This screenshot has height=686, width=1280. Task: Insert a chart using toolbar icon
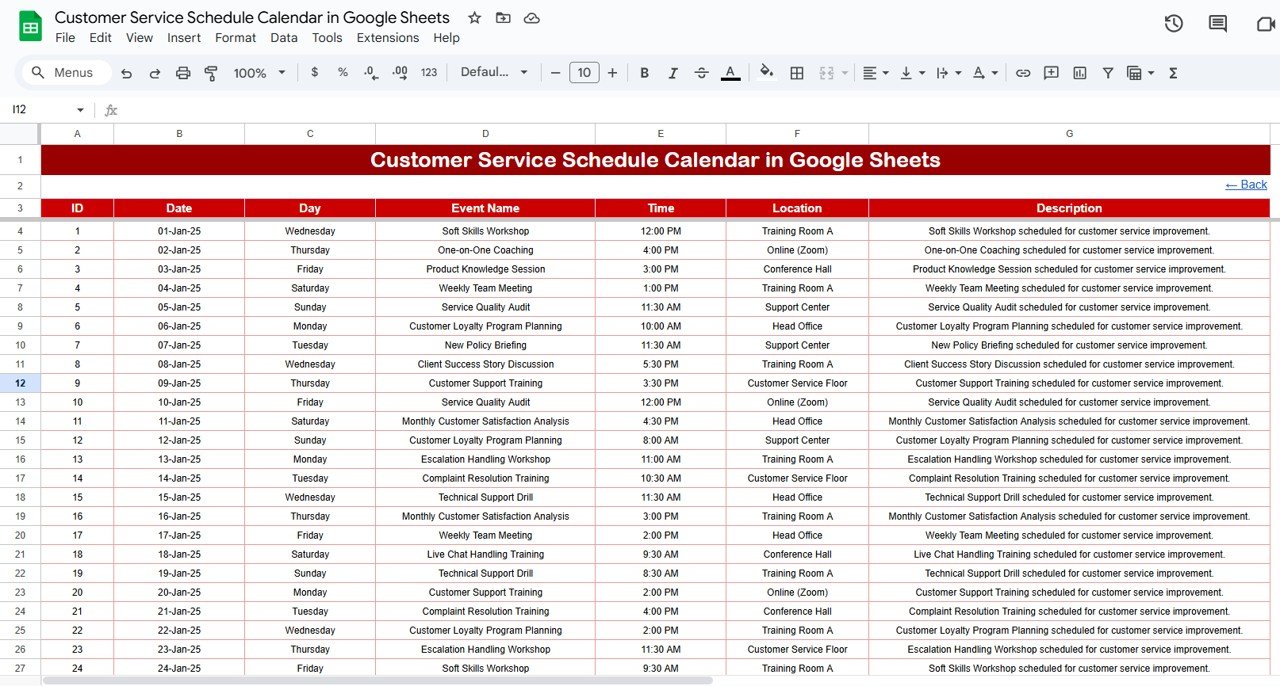(1080, 73)
